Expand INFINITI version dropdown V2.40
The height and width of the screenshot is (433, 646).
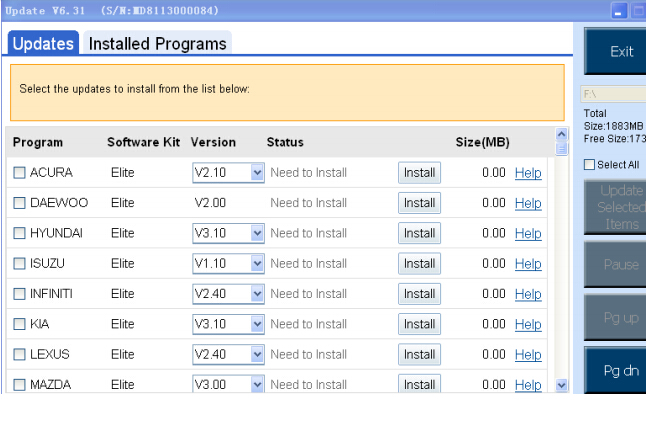(228, 294)
